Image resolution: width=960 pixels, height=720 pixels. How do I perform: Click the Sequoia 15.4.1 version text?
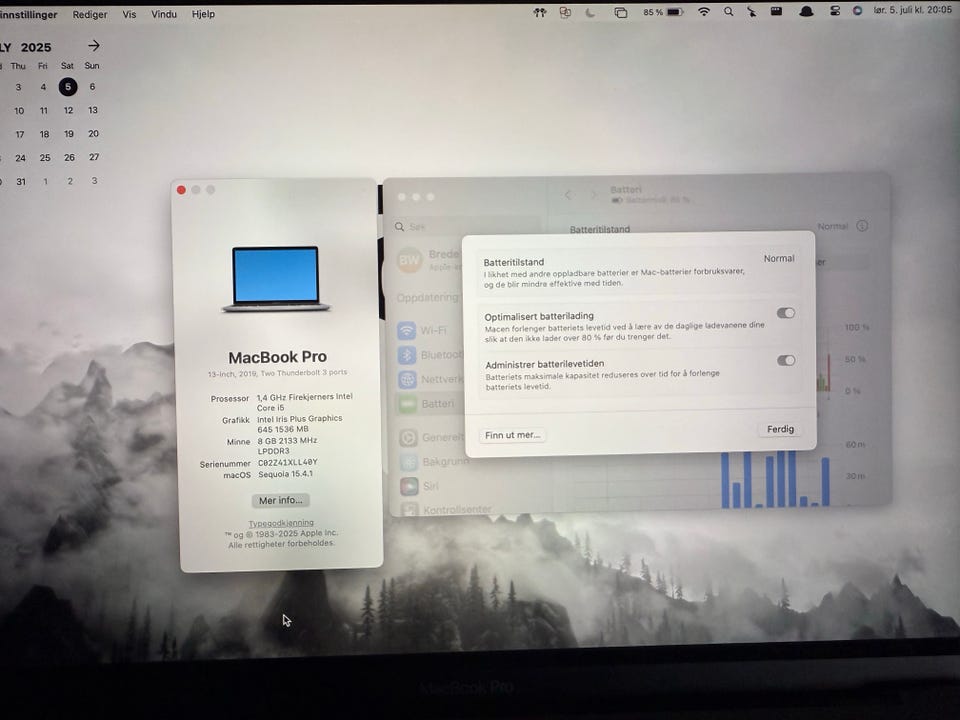click(285, 474)
